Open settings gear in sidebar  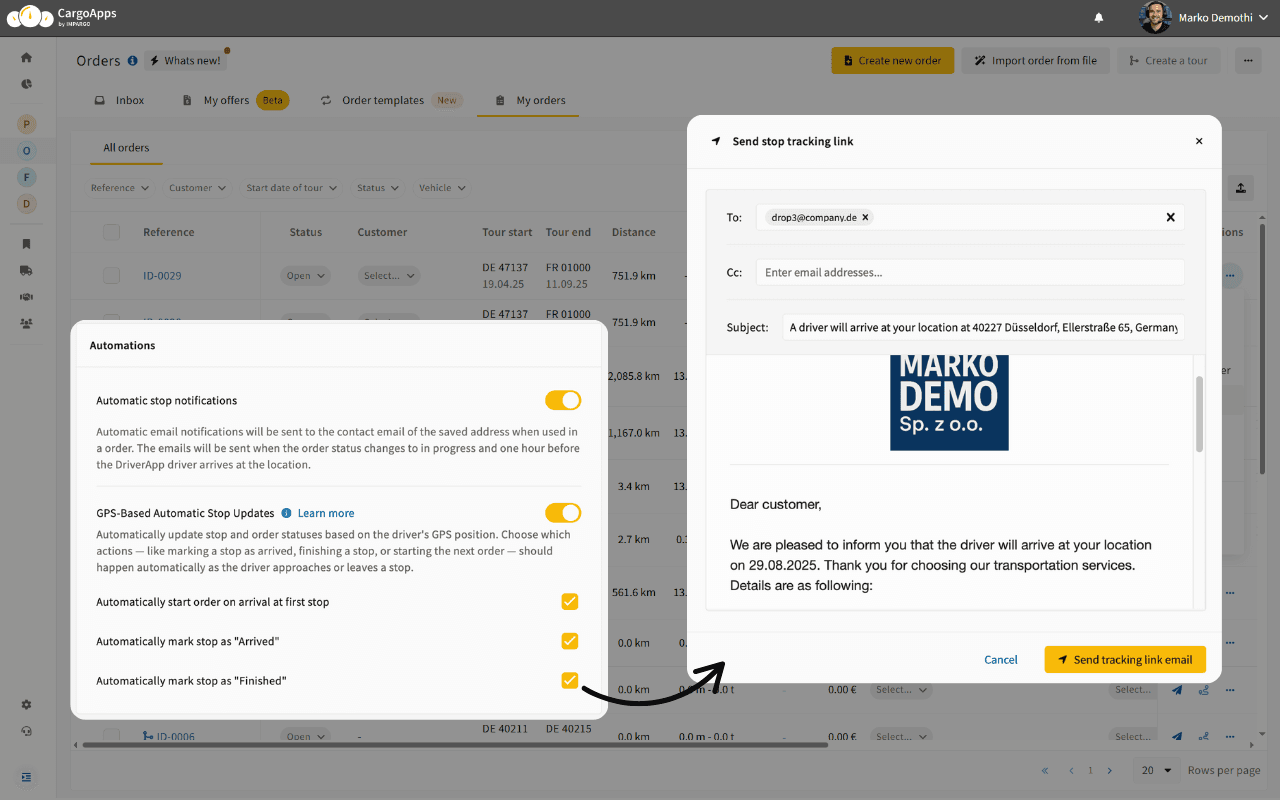point(27,705)
